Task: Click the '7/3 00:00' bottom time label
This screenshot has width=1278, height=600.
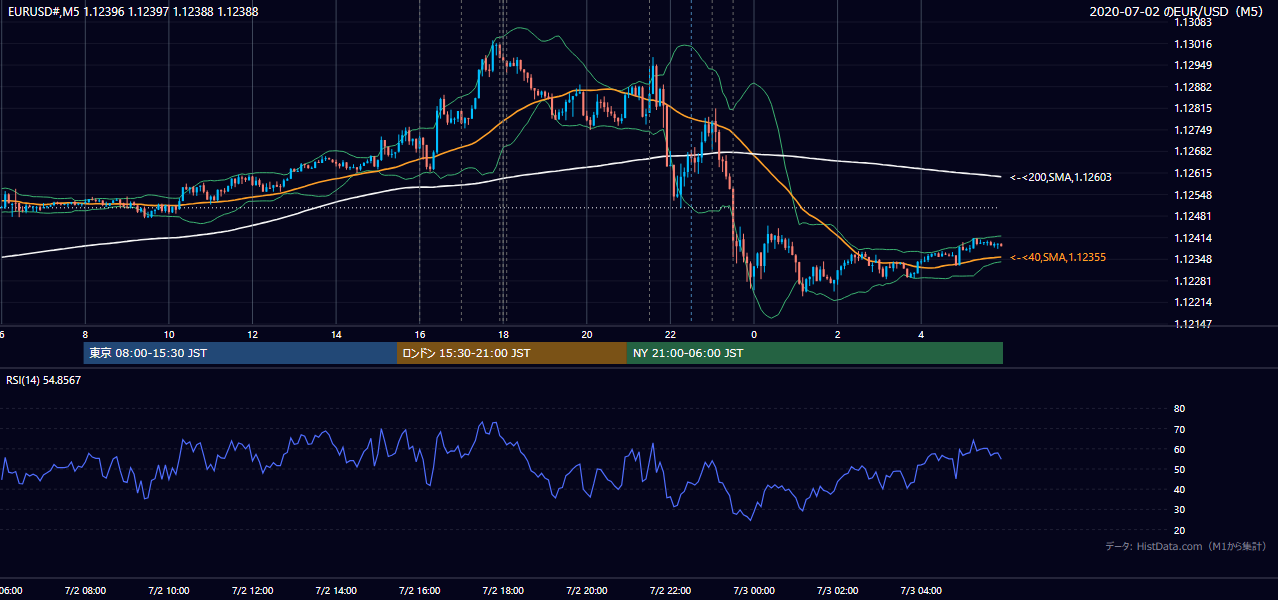Action: tap(754, 590)
